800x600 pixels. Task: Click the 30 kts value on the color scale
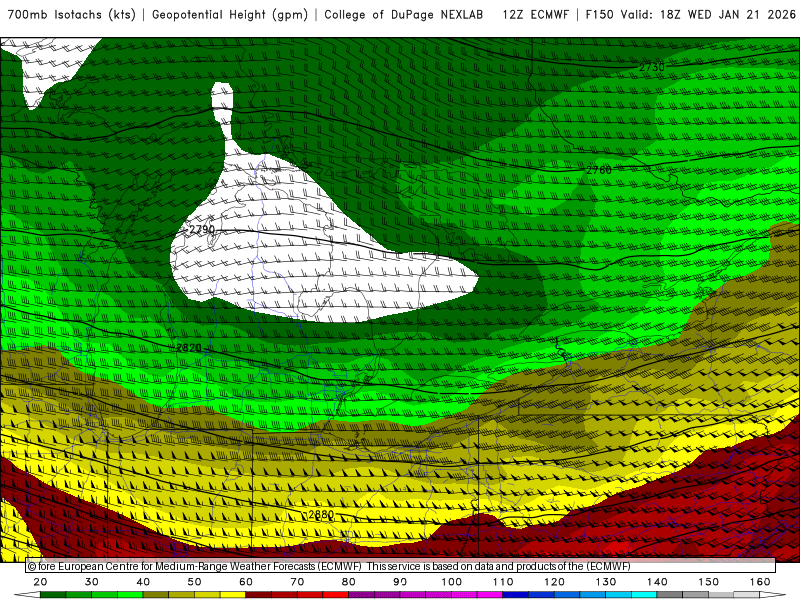click(92, 582)
